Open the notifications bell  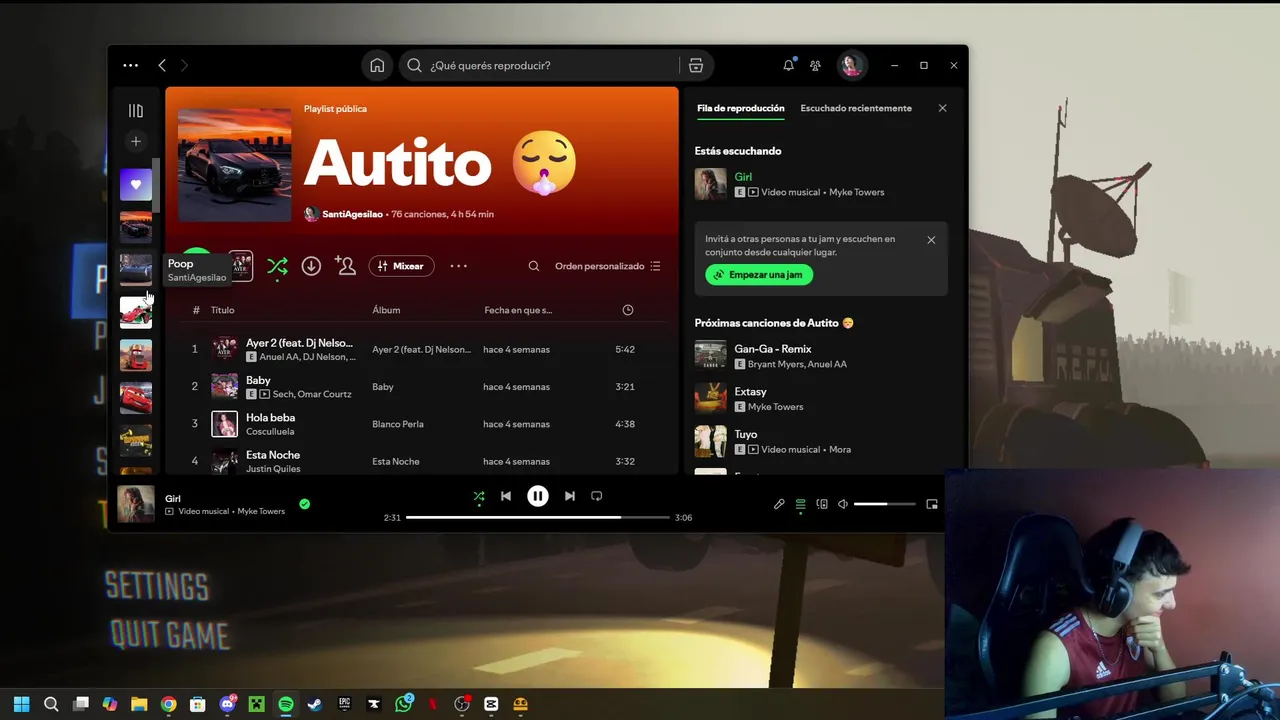(788, 65)
